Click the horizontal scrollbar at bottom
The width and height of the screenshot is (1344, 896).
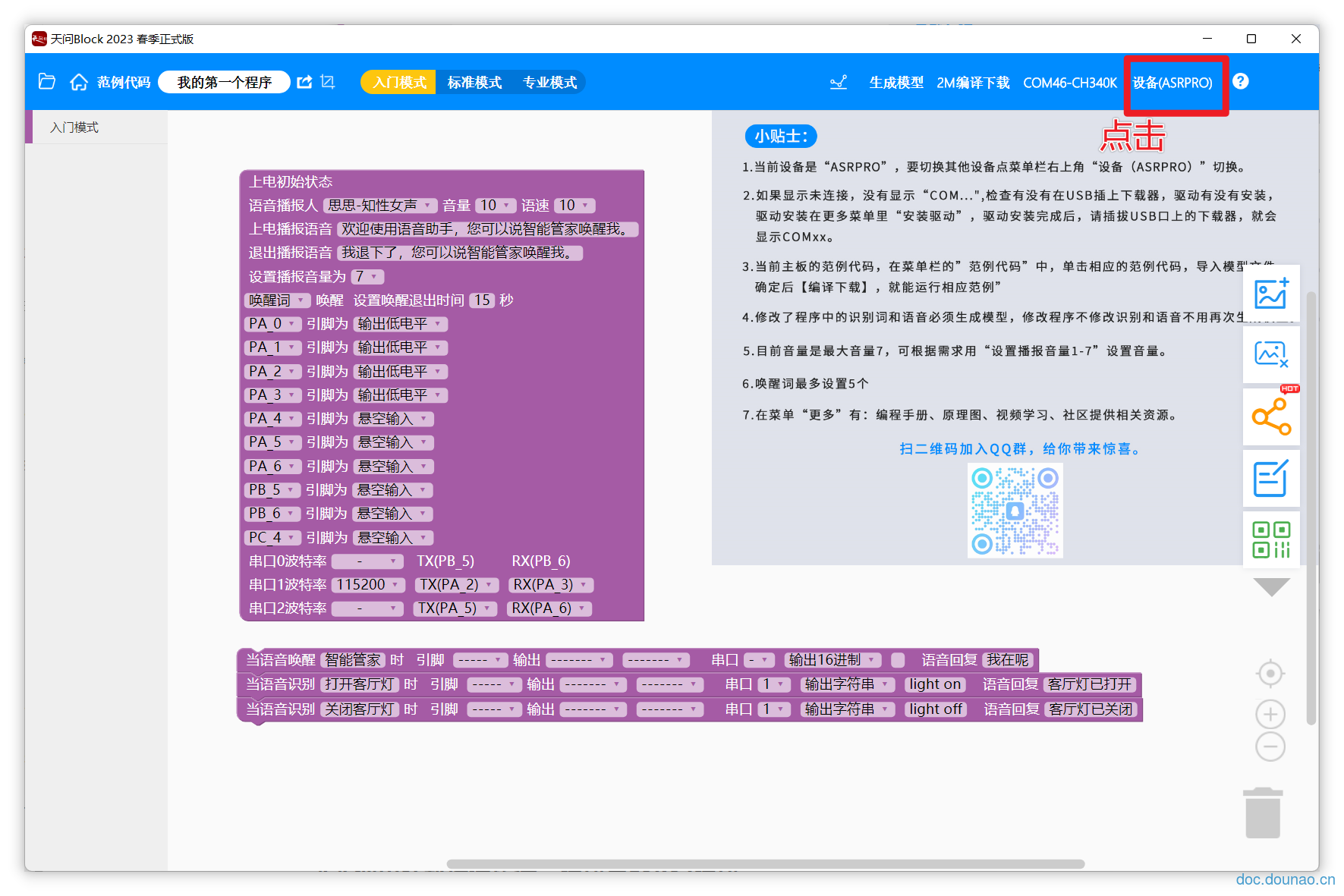[x=765, y=864]
